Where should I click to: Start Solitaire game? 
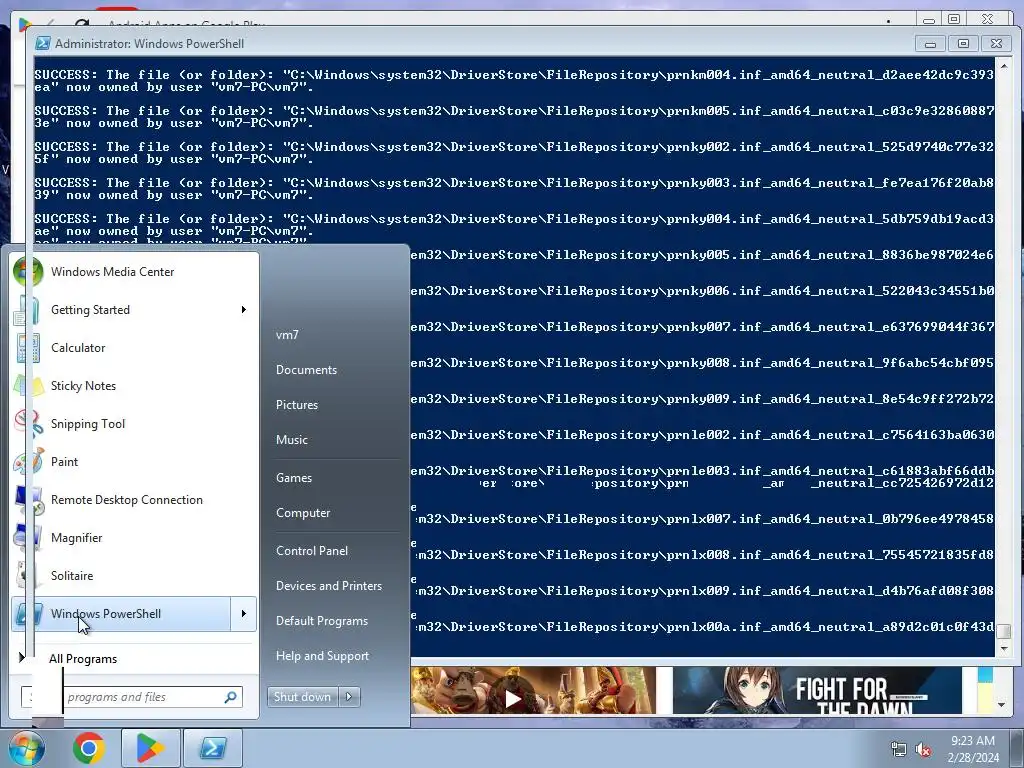pyautogui.click(x=134, y=575)
